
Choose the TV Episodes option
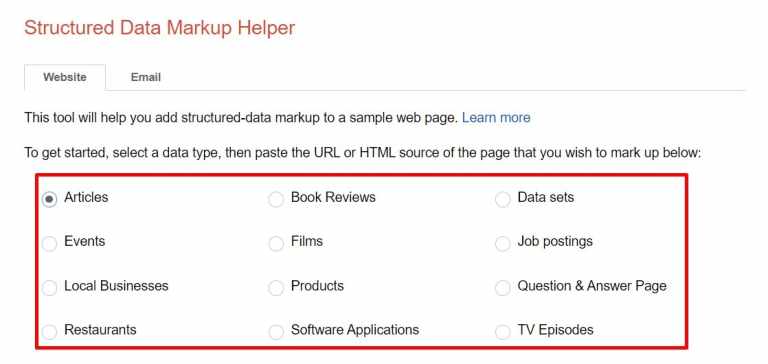[x=503, y=332]
